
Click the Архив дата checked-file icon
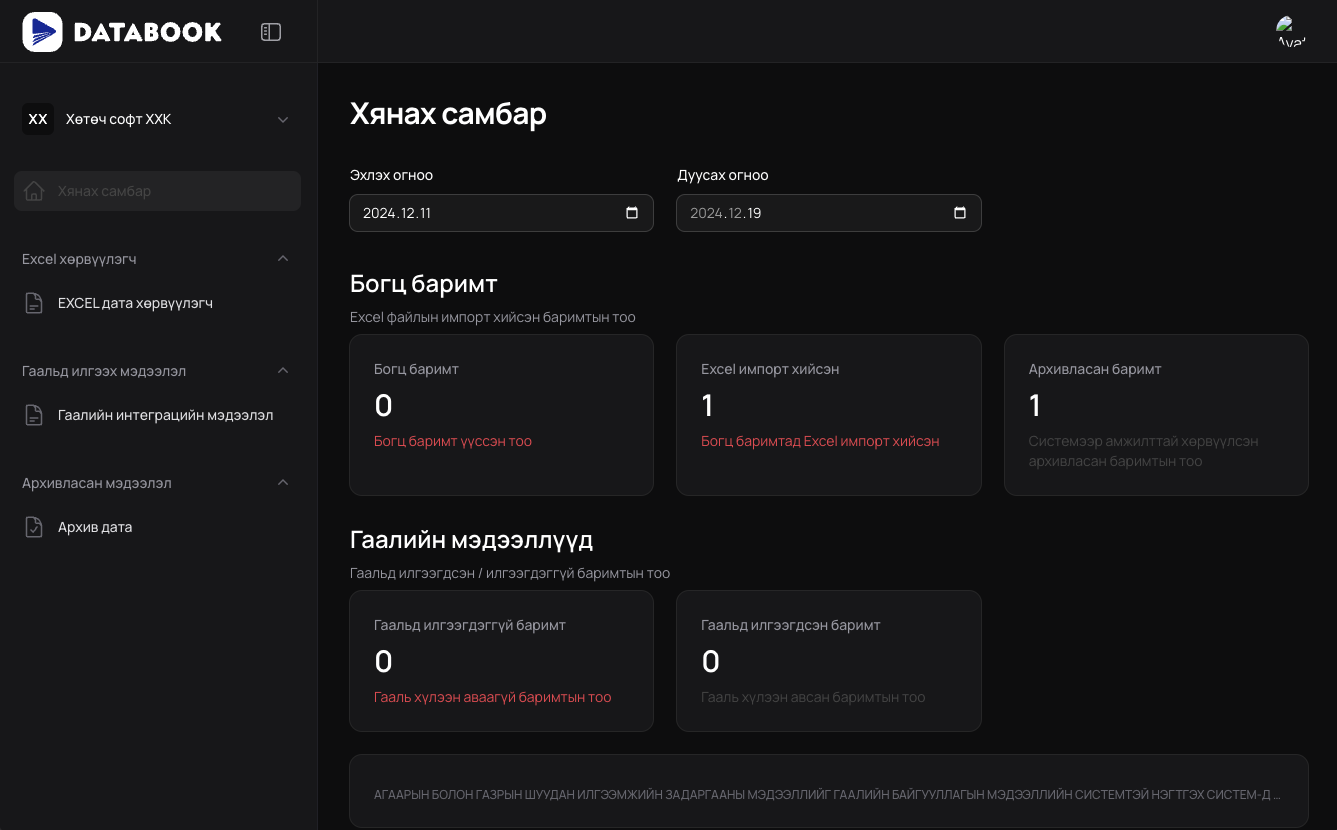coord(34,527)
